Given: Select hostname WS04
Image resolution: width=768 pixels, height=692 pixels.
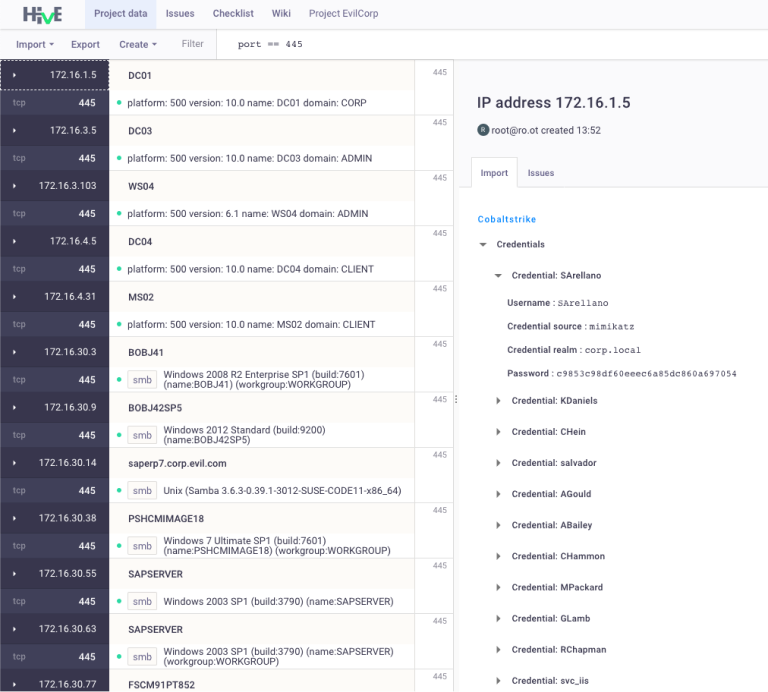Looking at the screenshot, I should 141,186.
